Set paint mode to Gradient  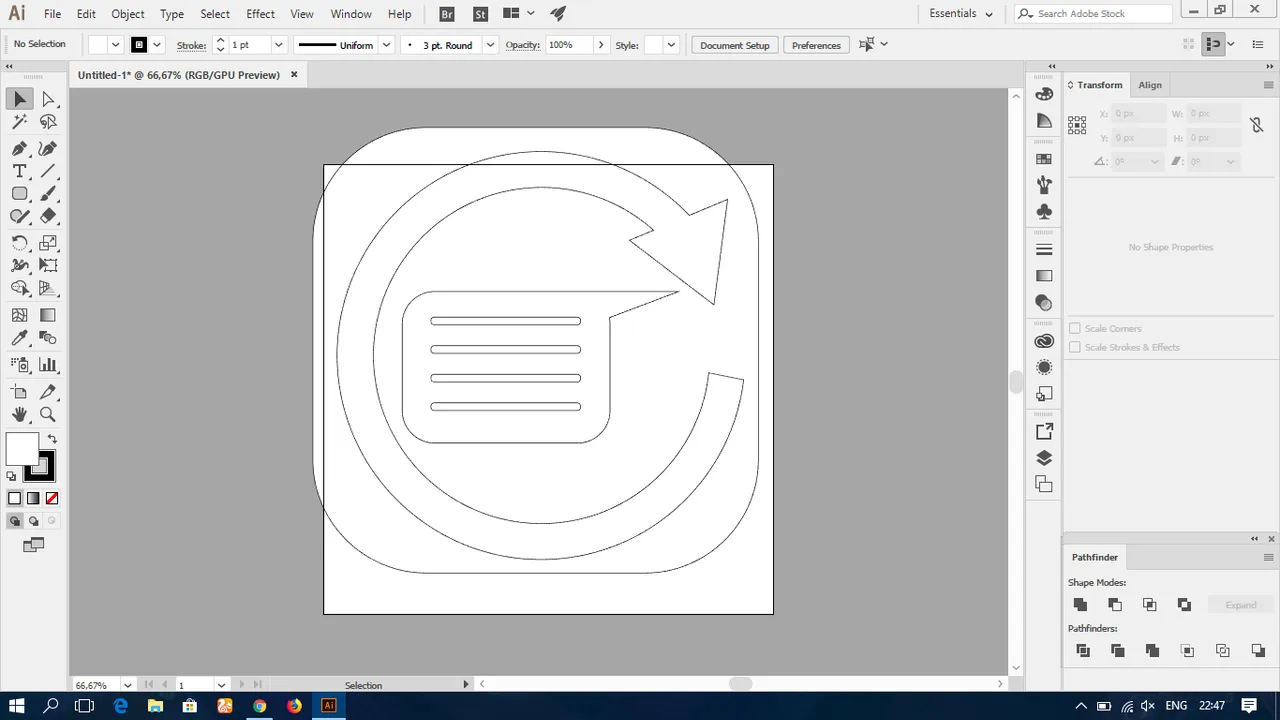33,498
